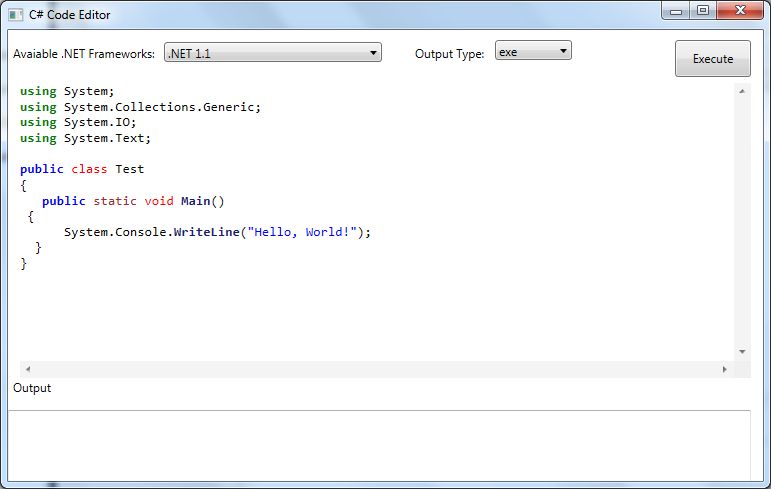Click the 'public class Test' line

pyautogui.click(x=82, y=169)
